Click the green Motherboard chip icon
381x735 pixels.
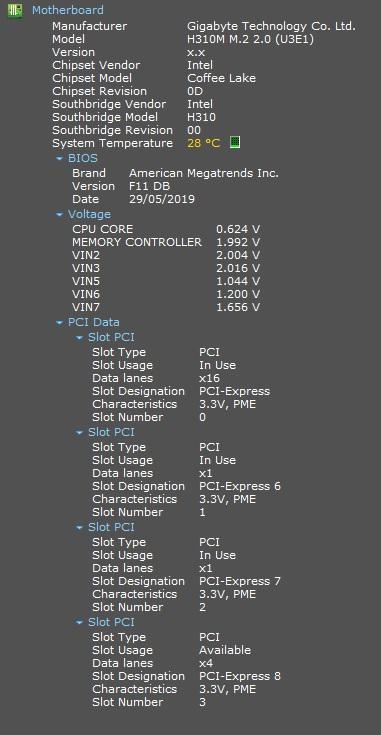(x=15, y=10)
